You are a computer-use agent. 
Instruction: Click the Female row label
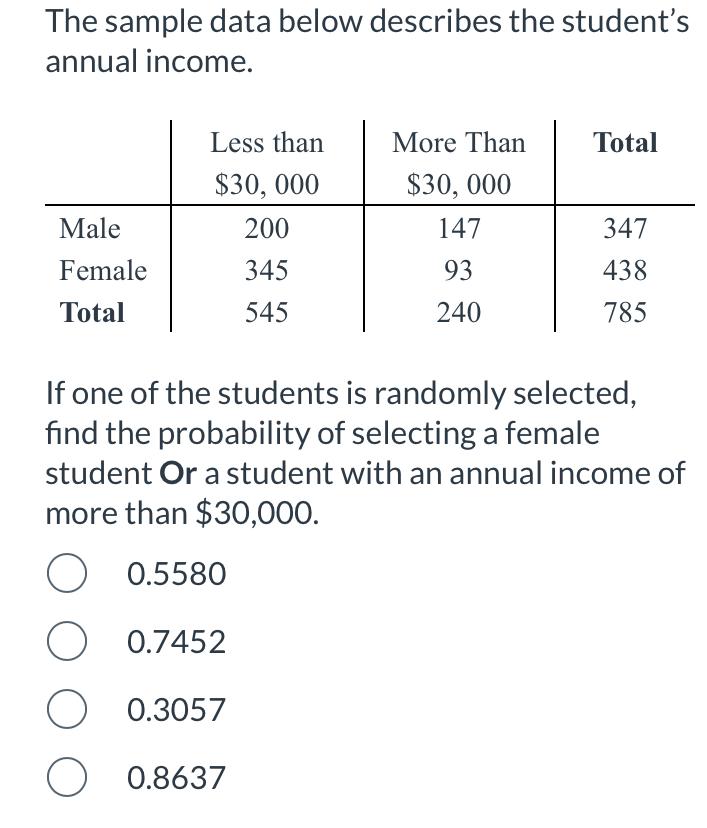tap(100, 270)
